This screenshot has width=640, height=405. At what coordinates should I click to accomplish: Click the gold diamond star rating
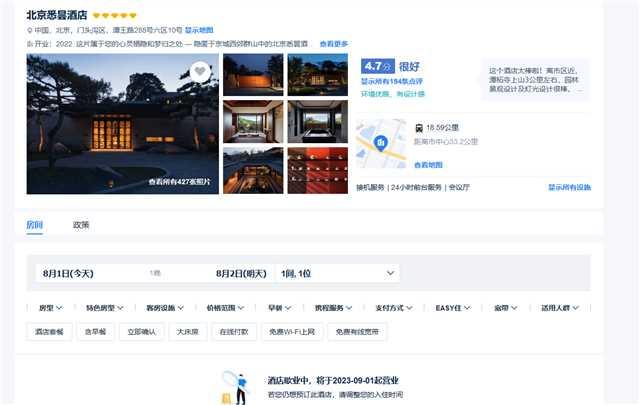pos(114,16)
